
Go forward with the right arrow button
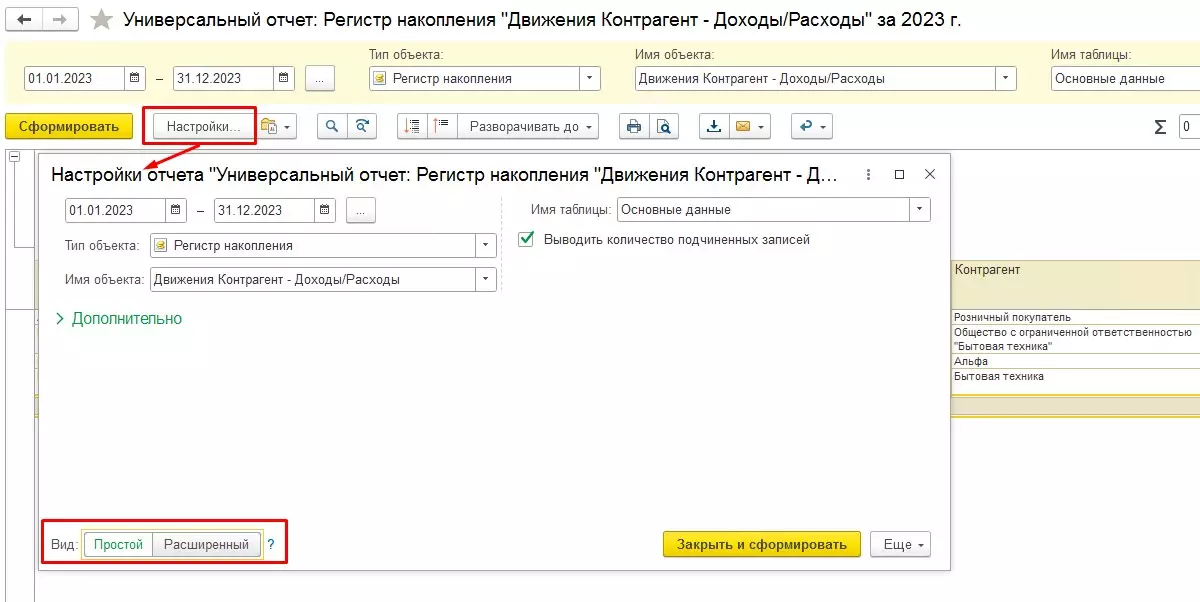tap(60, 20)
